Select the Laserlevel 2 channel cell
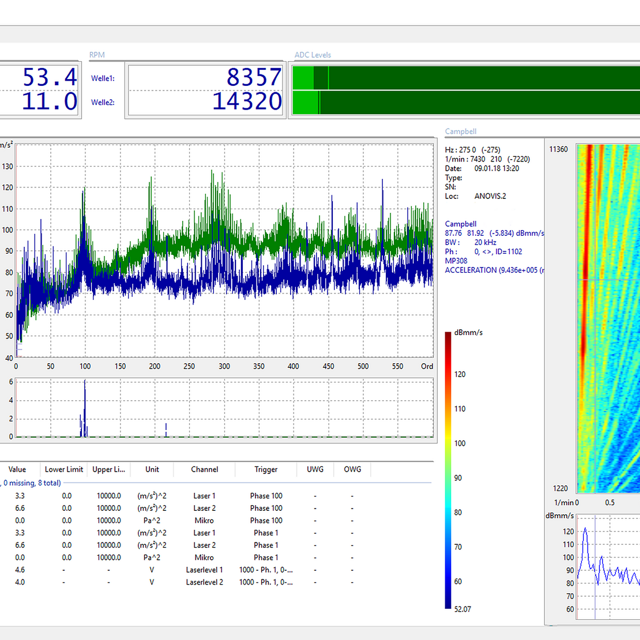Image resolution: width=640 pixels, height=640 pixels. (x=204, y=582)
